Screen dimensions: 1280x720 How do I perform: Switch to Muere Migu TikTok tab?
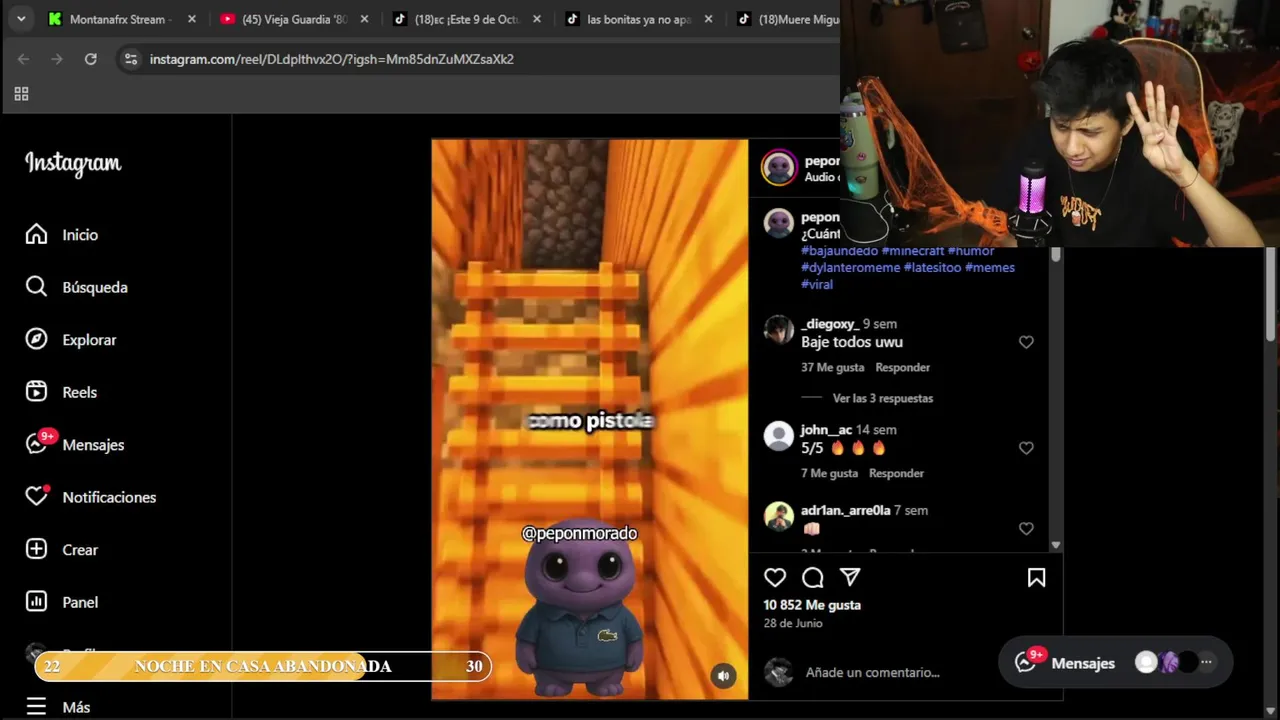787,19
